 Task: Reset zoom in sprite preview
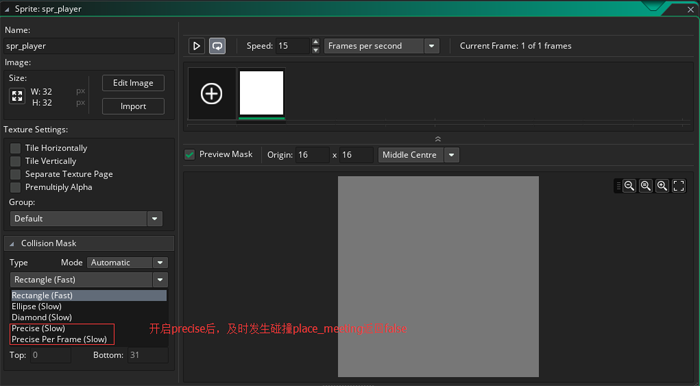[646, 186]
